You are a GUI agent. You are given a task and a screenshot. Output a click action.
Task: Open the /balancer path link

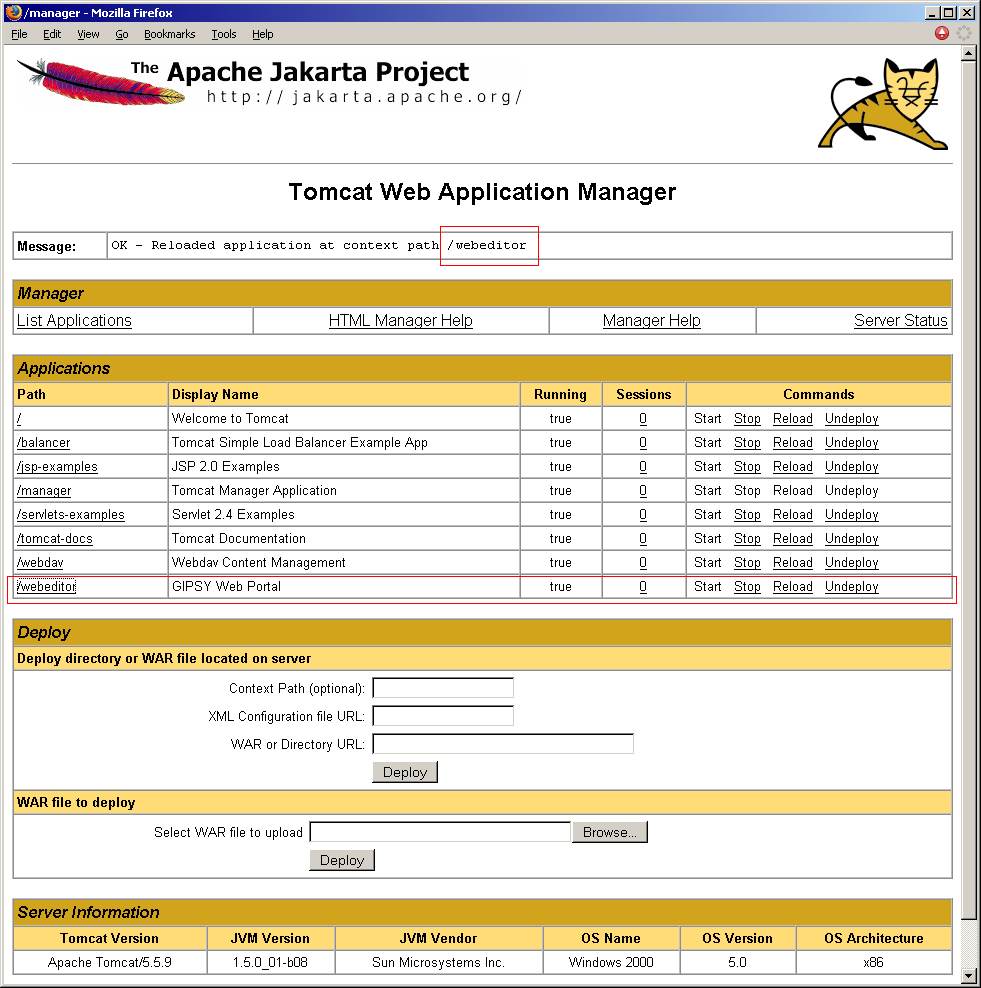click(43, 442)
